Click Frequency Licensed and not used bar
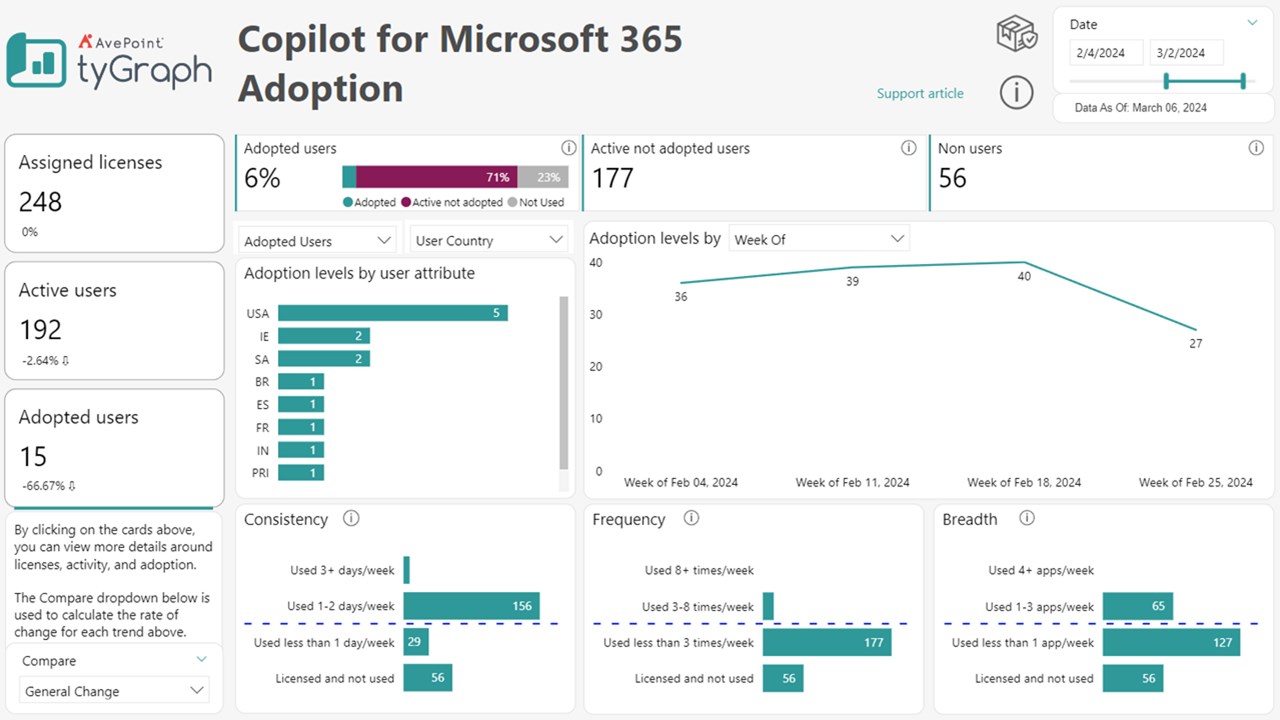Image resolution: width=1280 pixels, height=720 pixels. coord(783,678)
